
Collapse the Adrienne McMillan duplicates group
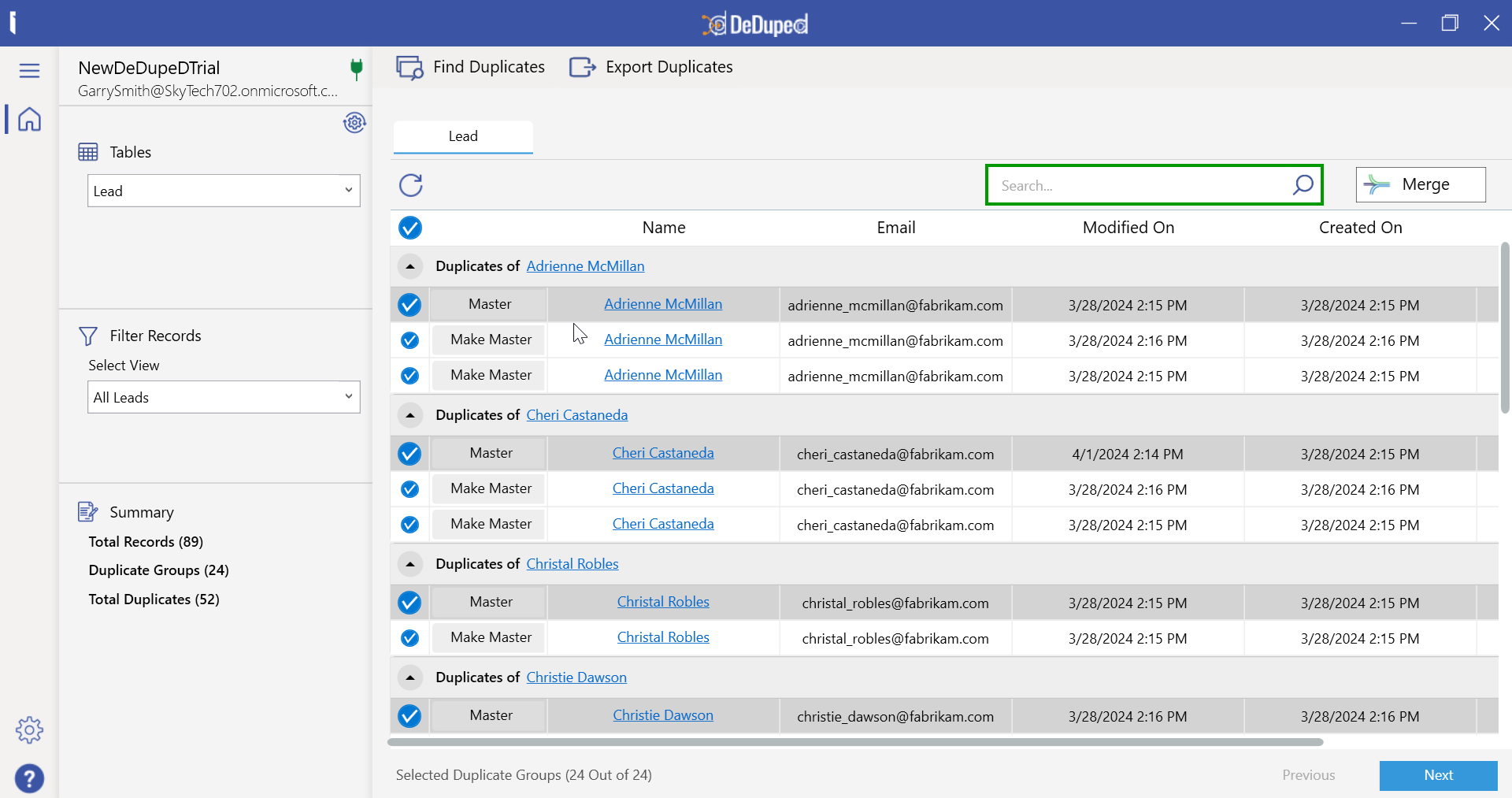click(x=409, y=266)
